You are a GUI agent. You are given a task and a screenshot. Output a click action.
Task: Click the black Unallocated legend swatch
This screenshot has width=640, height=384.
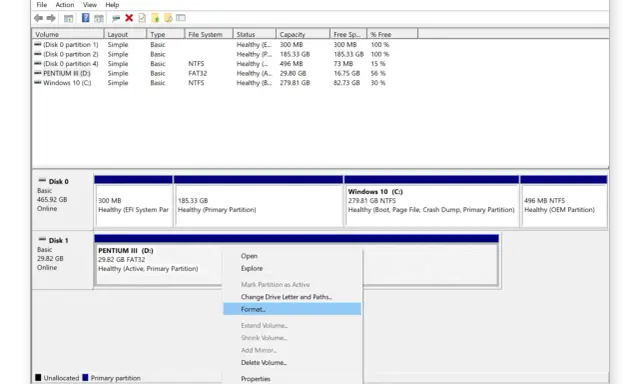tap(38, 377)
